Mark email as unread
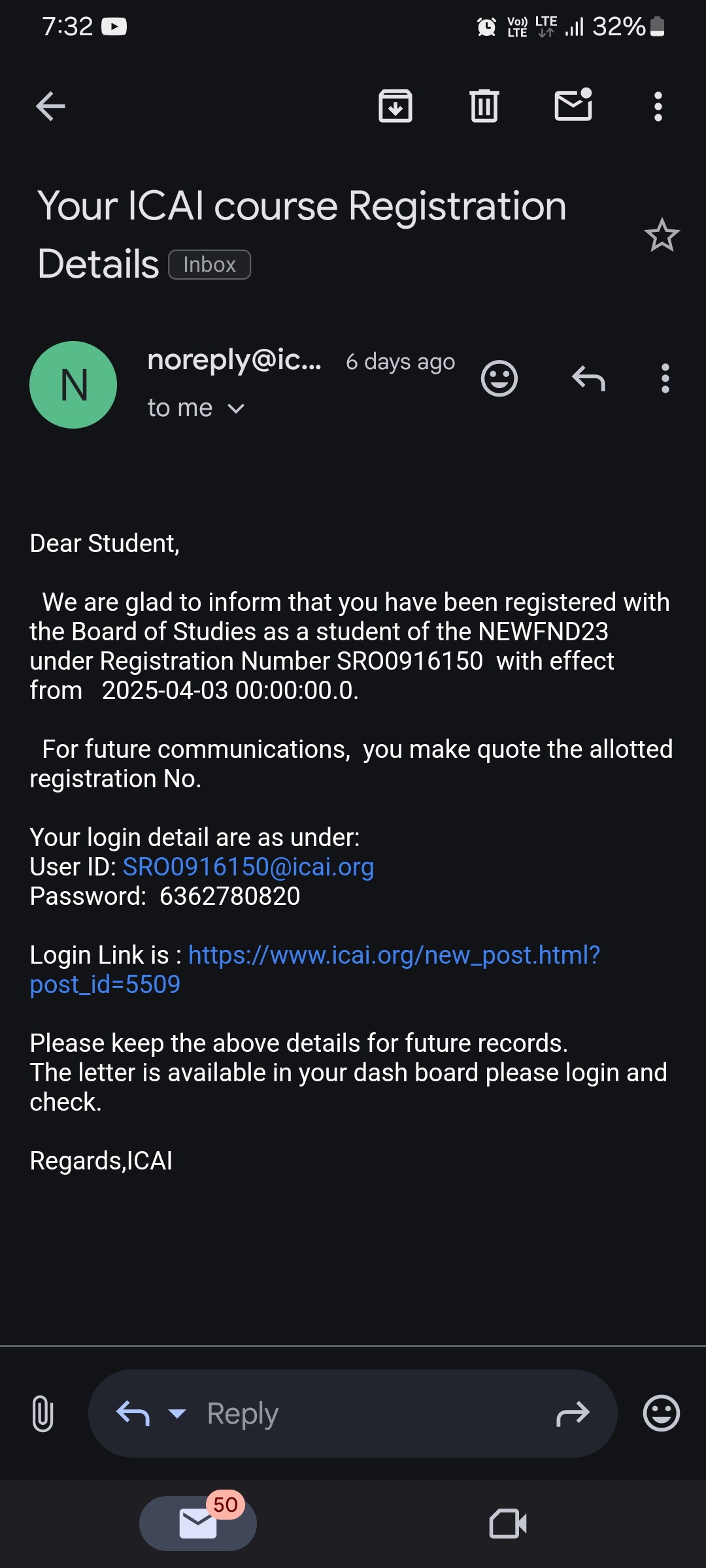The height and width of the screenshot is (1568, 706). point(573,105)
